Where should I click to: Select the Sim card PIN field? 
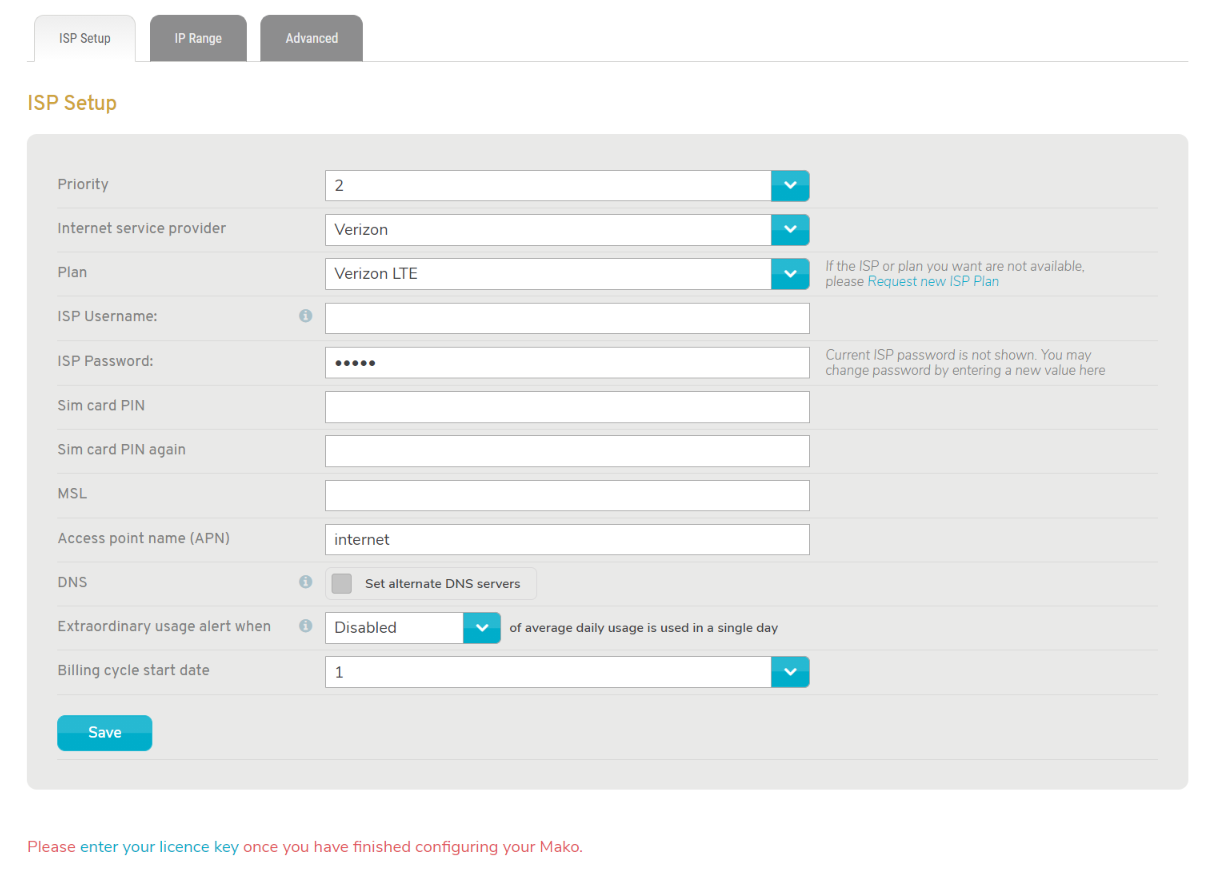click(567, 406)
